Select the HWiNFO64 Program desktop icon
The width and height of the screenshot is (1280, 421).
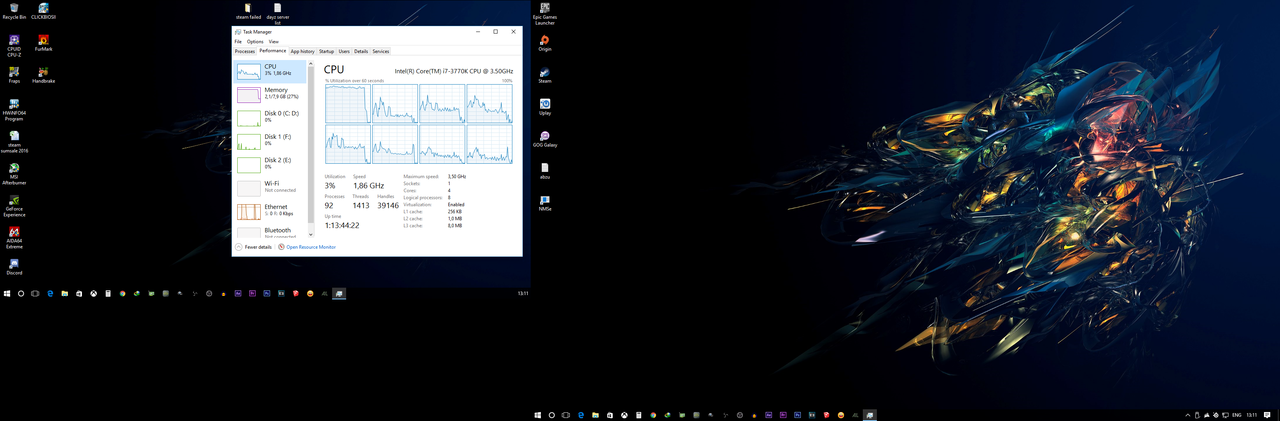click(x=14, y=105)
